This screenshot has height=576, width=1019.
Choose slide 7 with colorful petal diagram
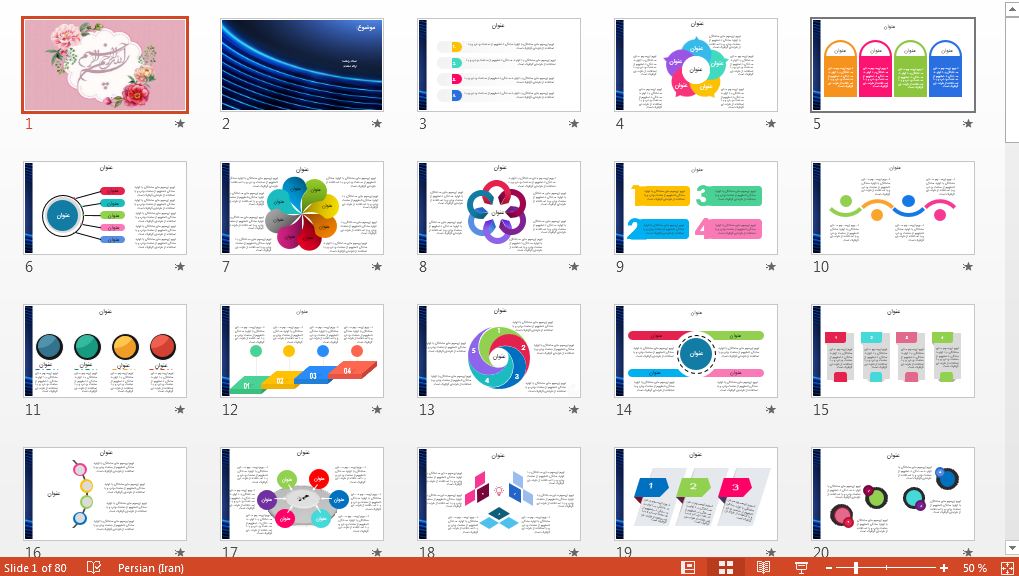[x=301, y=208]
